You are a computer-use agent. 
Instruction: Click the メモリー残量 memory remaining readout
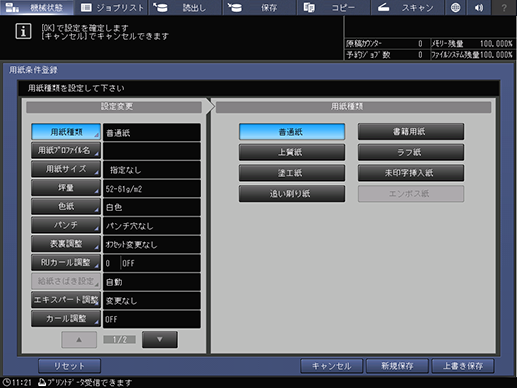(x=472, y=44)
